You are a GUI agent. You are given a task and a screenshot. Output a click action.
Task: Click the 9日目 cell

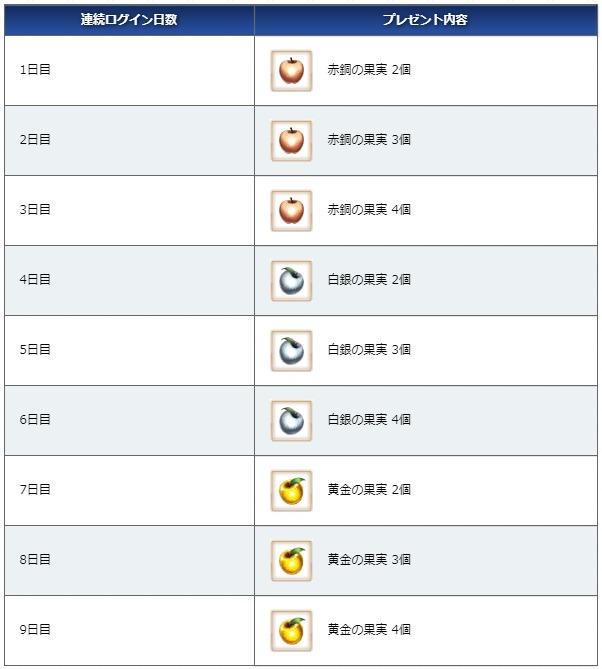pos(129,631)
